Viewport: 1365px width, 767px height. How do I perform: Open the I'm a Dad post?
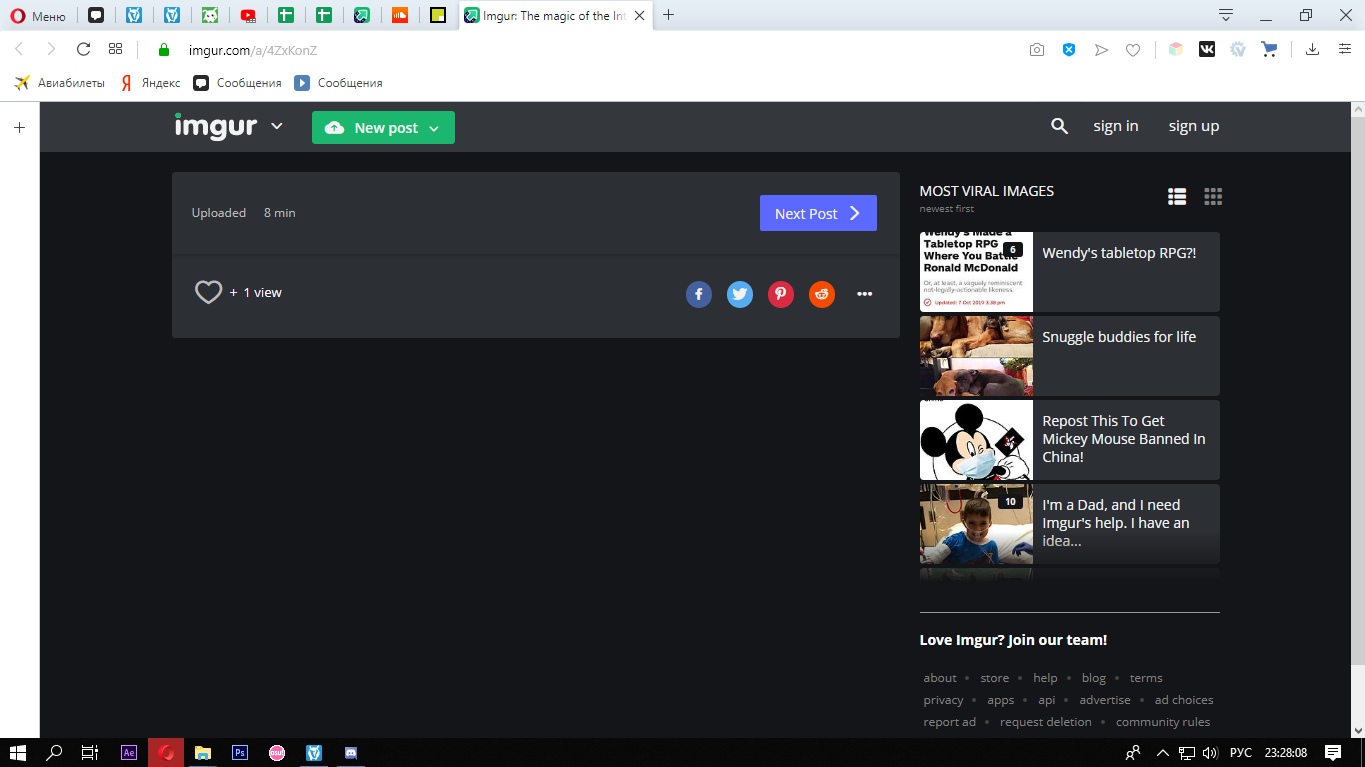1070,524
